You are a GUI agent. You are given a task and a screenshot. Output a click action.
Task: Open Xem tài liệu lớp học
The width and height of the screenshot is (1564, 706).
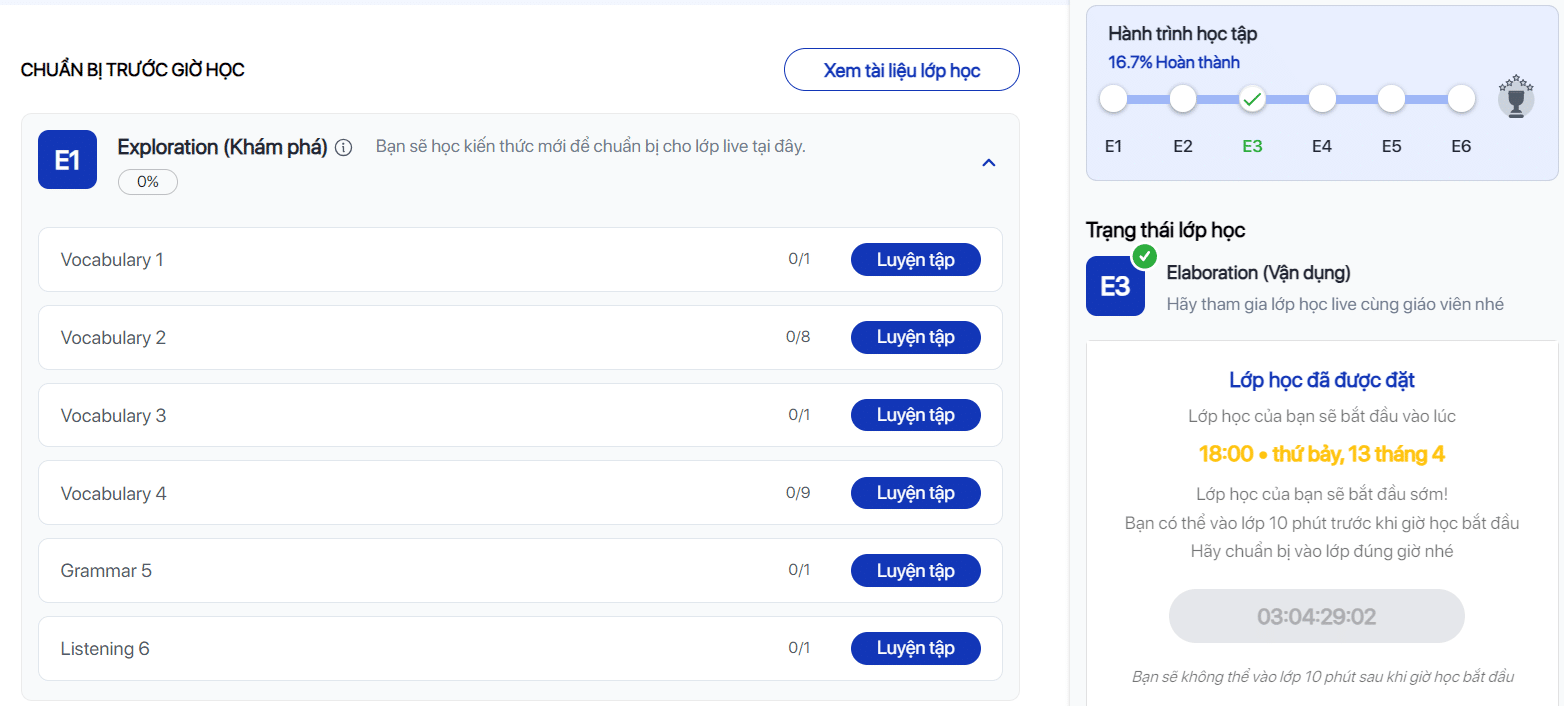tap(901, 69)
